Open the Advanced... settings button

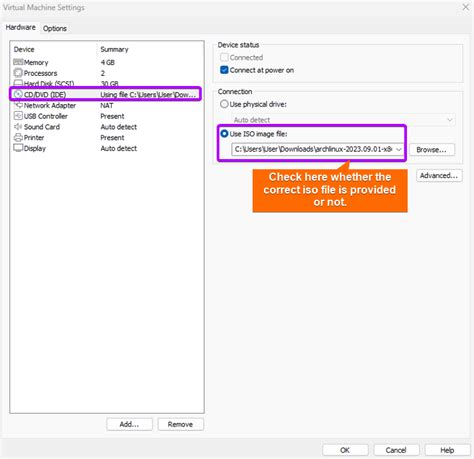439,176
